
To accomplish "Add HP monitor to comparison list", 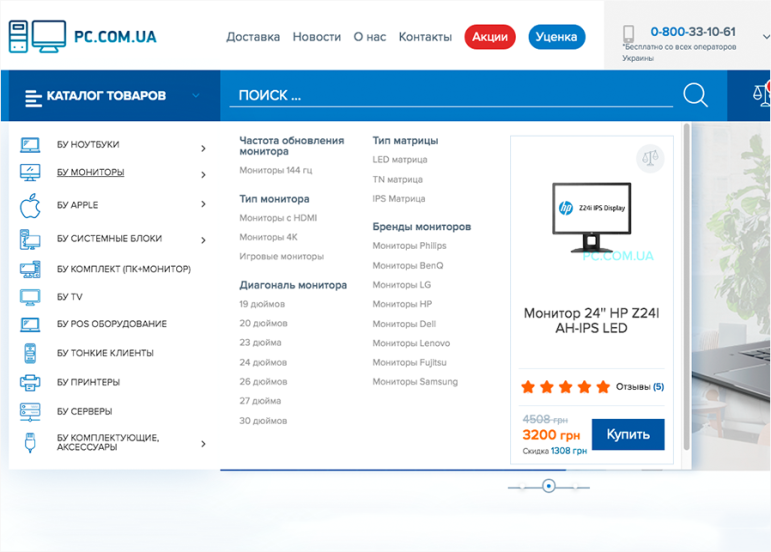I will pos(650,157).
